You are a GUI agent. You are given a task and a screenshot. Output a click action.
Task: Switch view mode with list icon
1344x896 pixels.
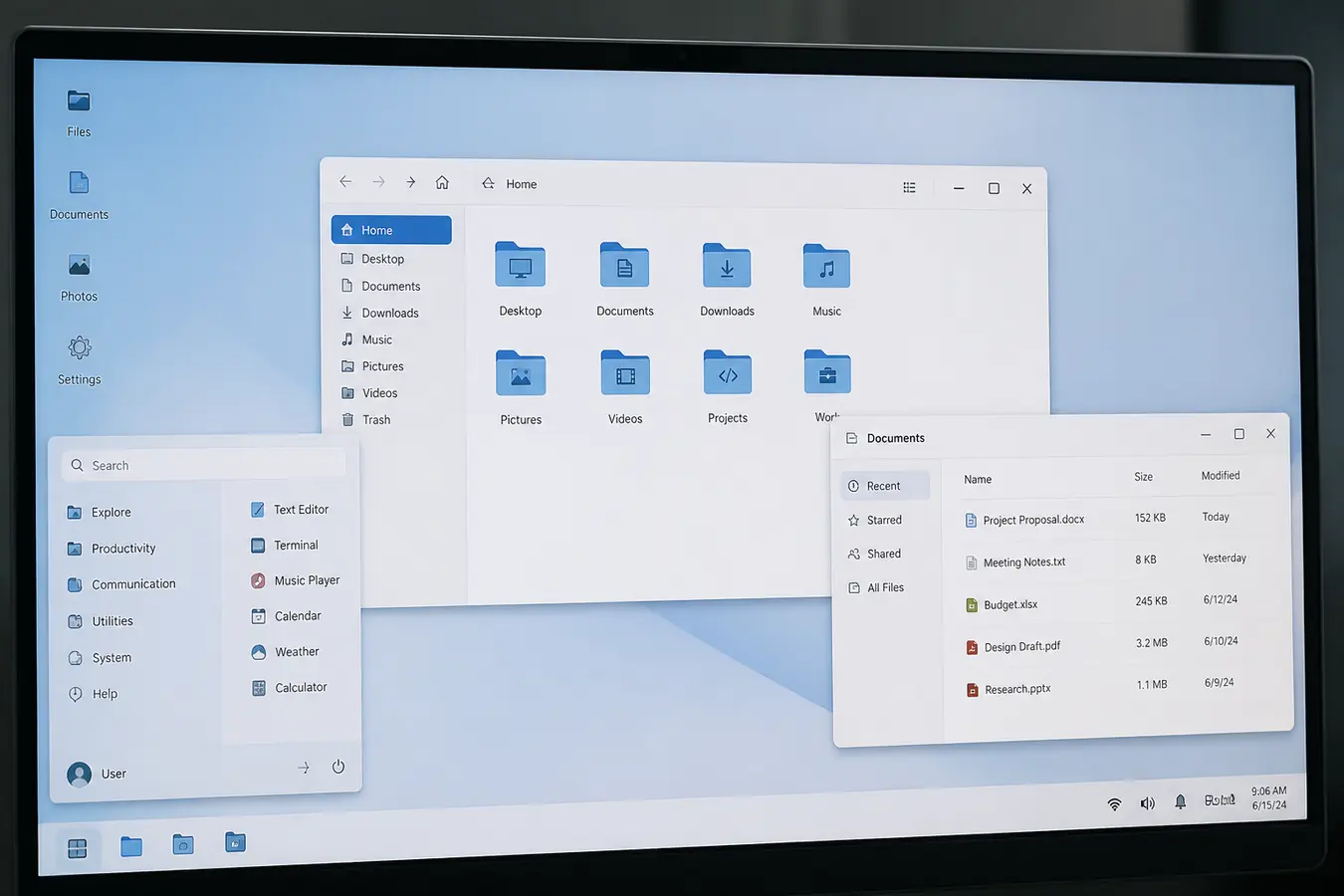(x=909, y=187)
